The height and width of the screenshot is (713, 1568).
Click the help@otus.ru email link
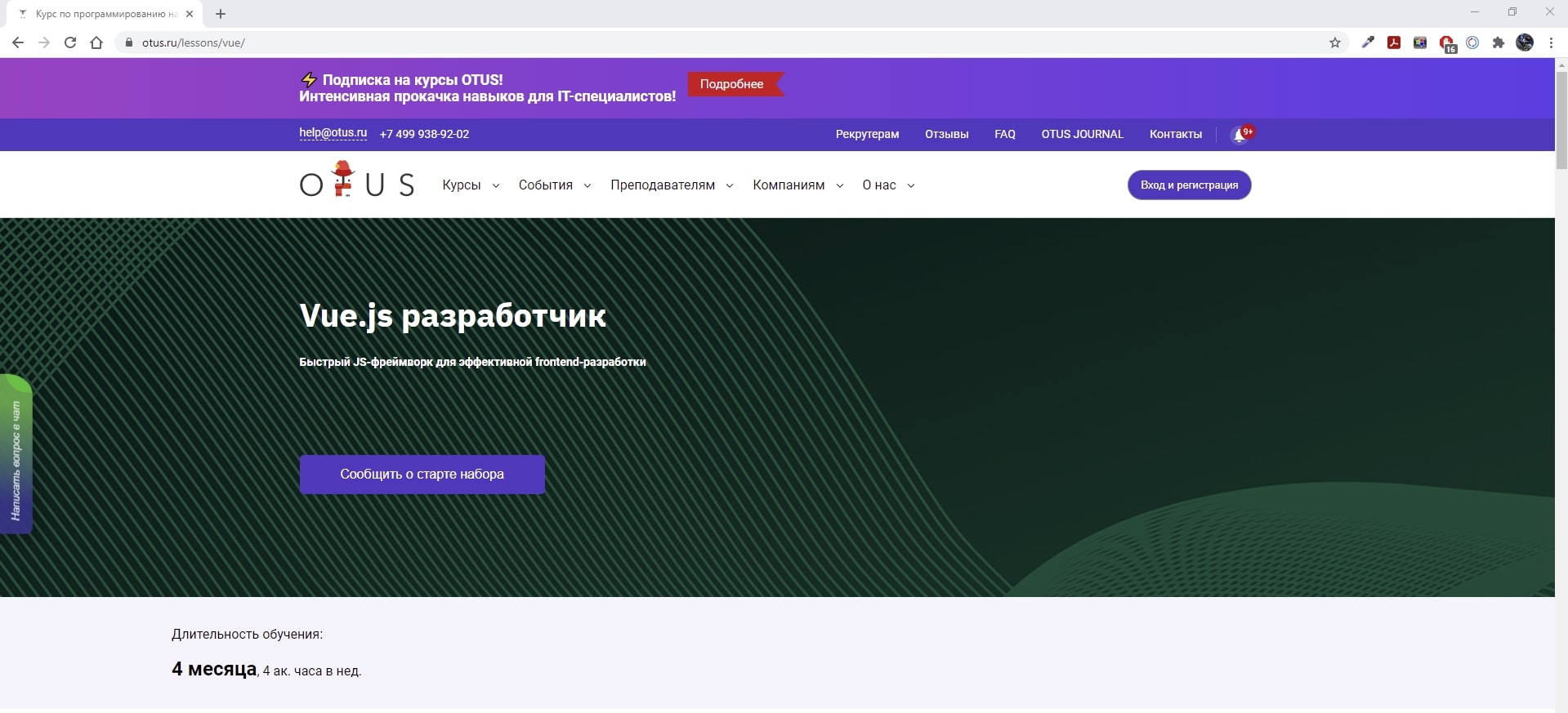[x=333, y=133]
